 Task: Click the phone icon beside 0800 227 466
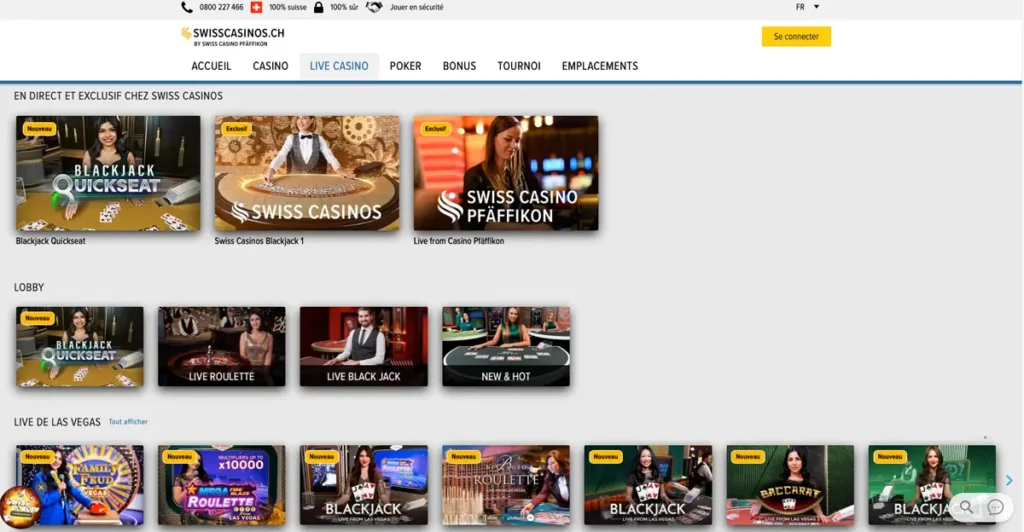click(x=187, y=7)
